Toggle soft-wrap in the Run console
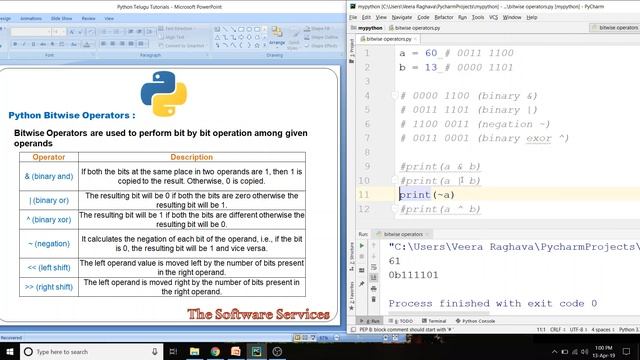 coord(373,267)
